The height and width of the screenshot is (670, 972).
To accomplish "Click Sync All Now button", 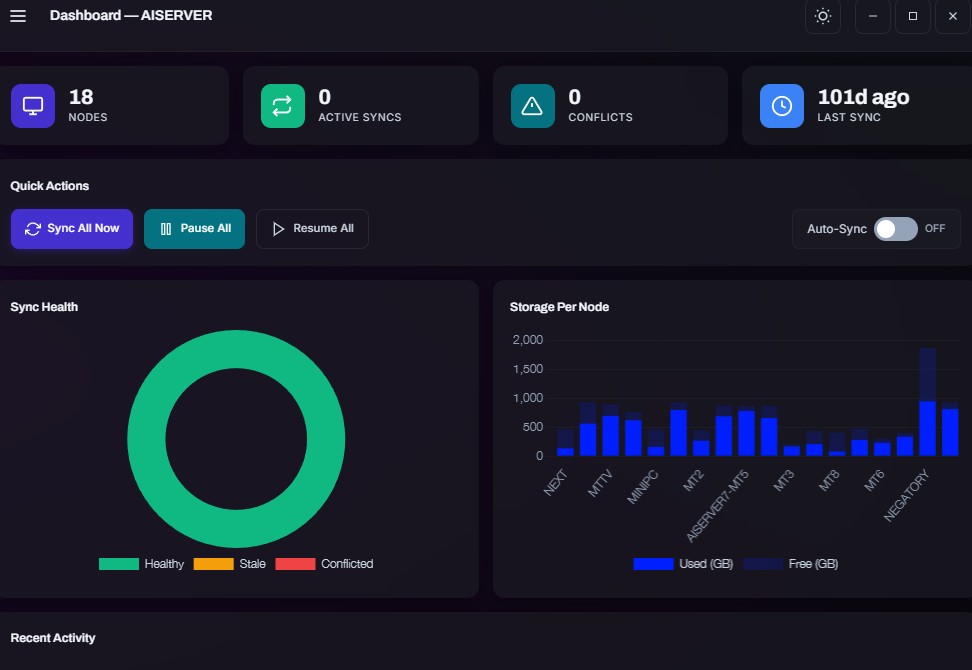I will 72,229.
